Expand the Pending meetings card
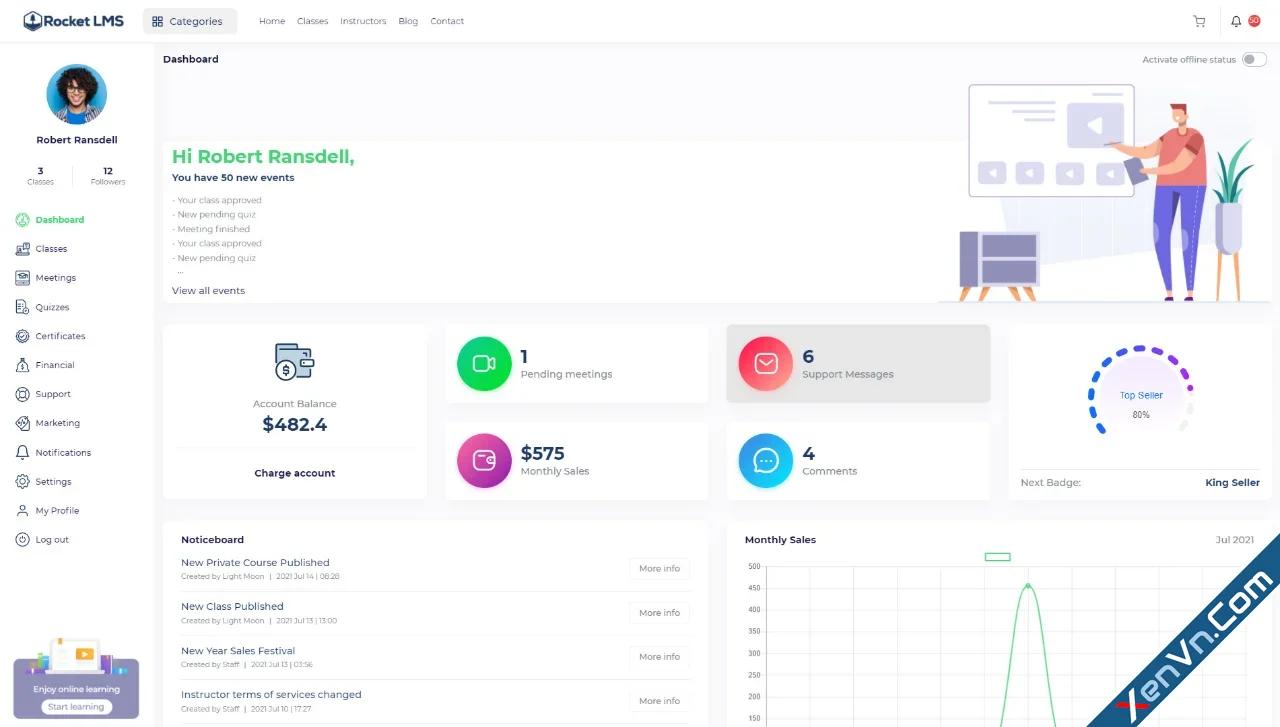Viewport: 1280px width, 727px height. coord(577,362)
